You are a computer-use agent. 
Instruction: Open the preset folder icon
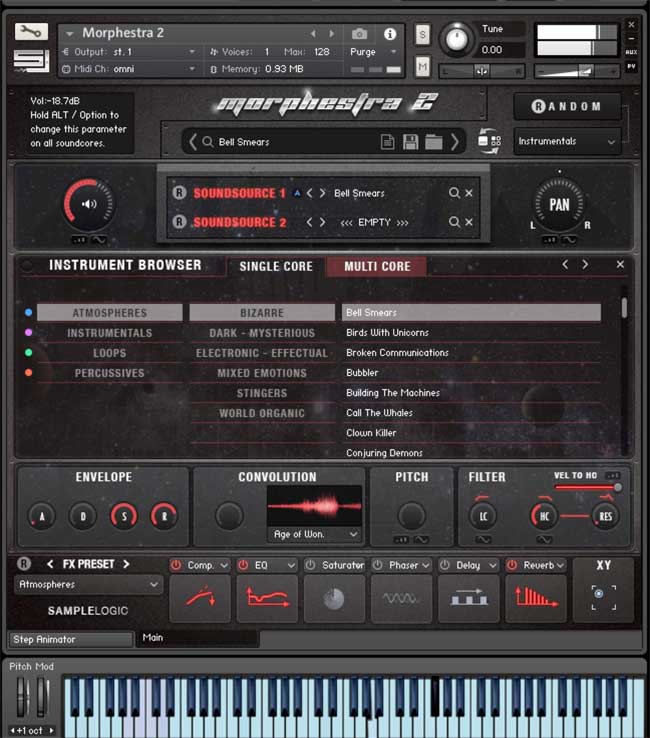pyautogui.click(x=433, y=142)
